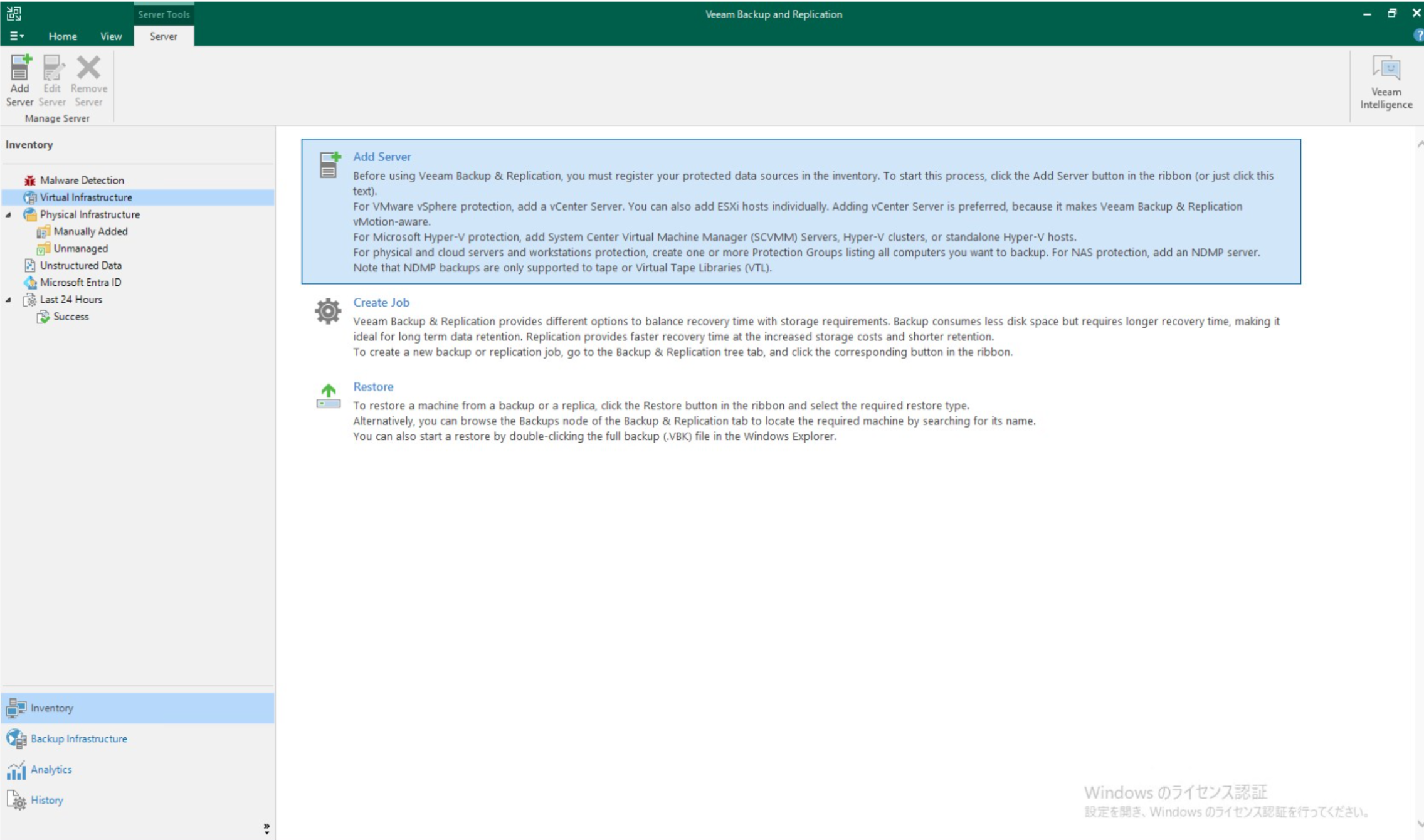1424x840 pixels.
Task: Click the Add Server icon in content pane
Action: tap(329, 165)
